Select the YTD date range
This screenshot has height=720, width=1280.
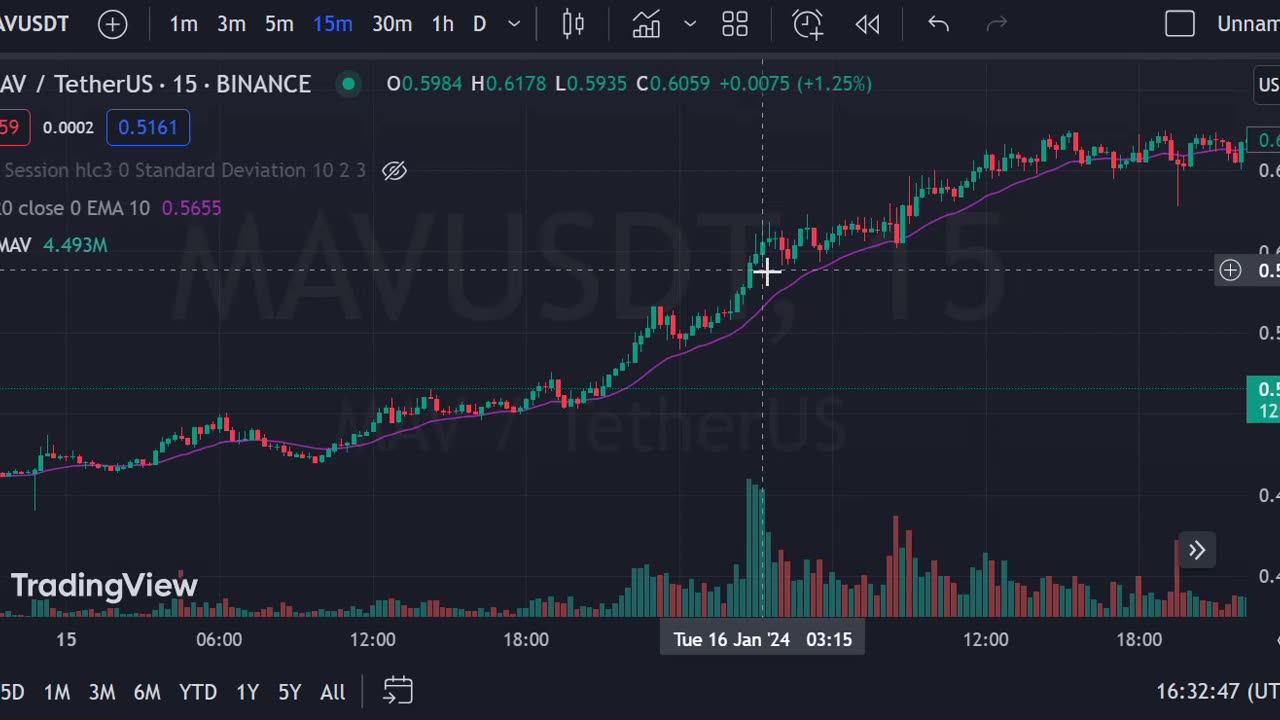tap(198, 692)
